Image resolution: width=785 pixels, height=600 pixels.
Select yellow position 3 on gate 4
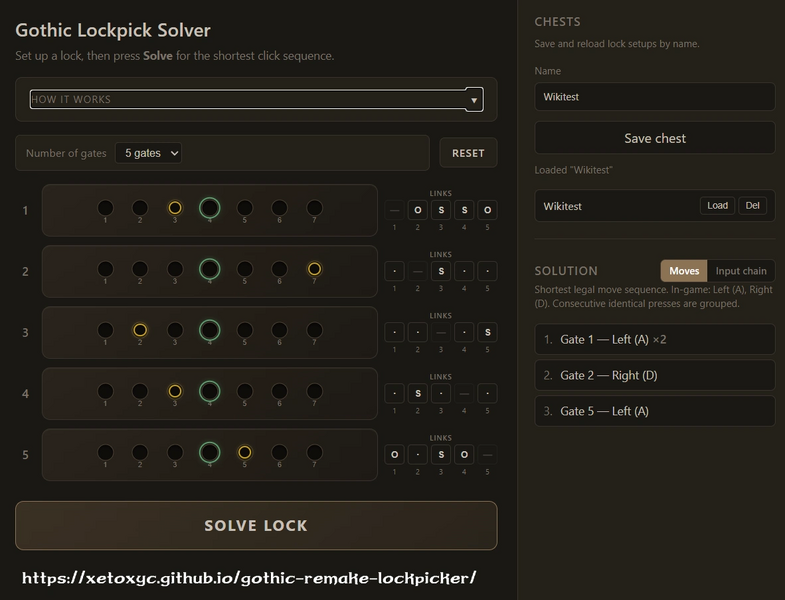point(175,391)
